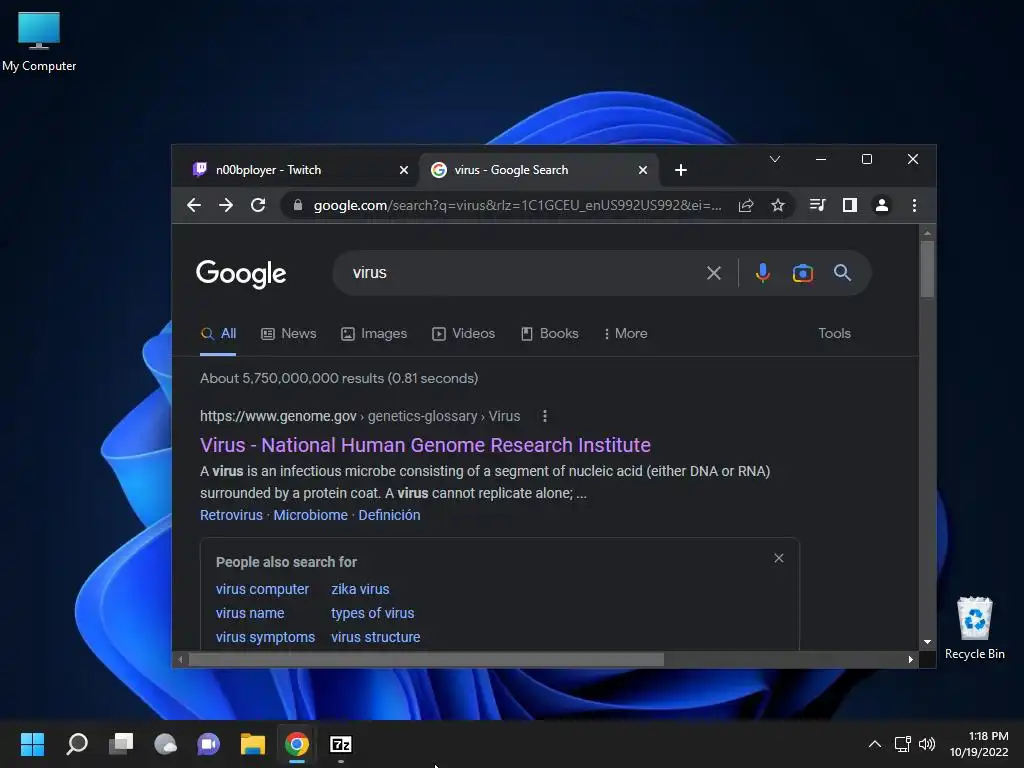The image size is (1024, 768).
Task: Open Windows Start button
Action: 32,744
